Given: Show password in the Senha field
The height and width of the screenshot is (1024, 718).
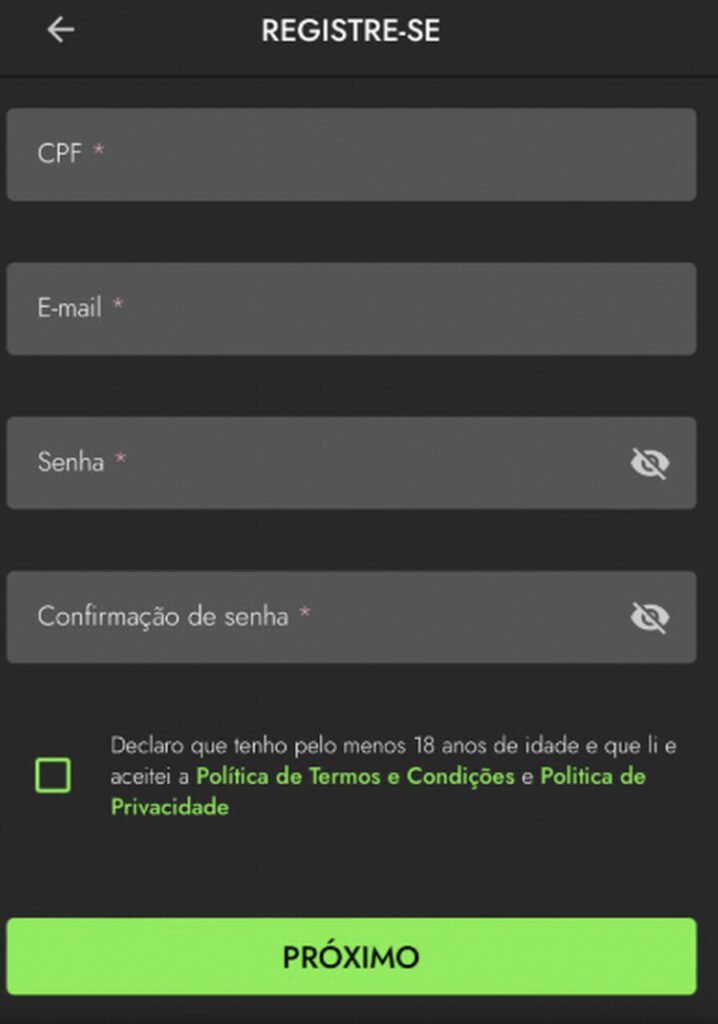Looking at the screenshot, I should tap(649, 463).
